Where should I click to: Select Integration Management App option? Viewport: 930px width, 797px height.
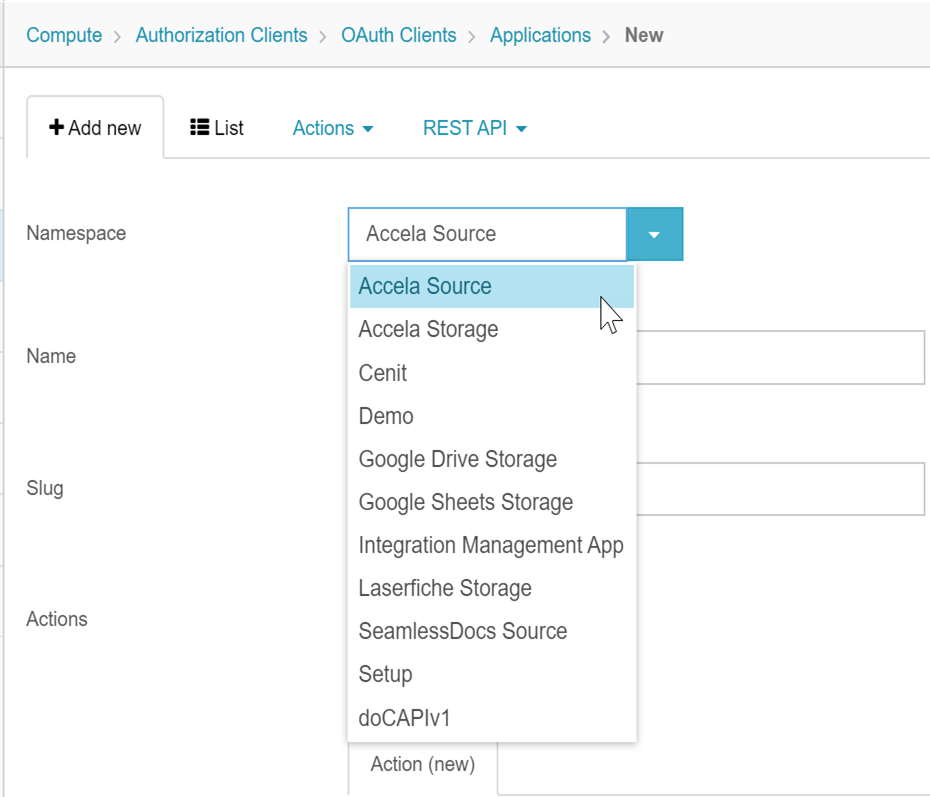coord(491,545)
